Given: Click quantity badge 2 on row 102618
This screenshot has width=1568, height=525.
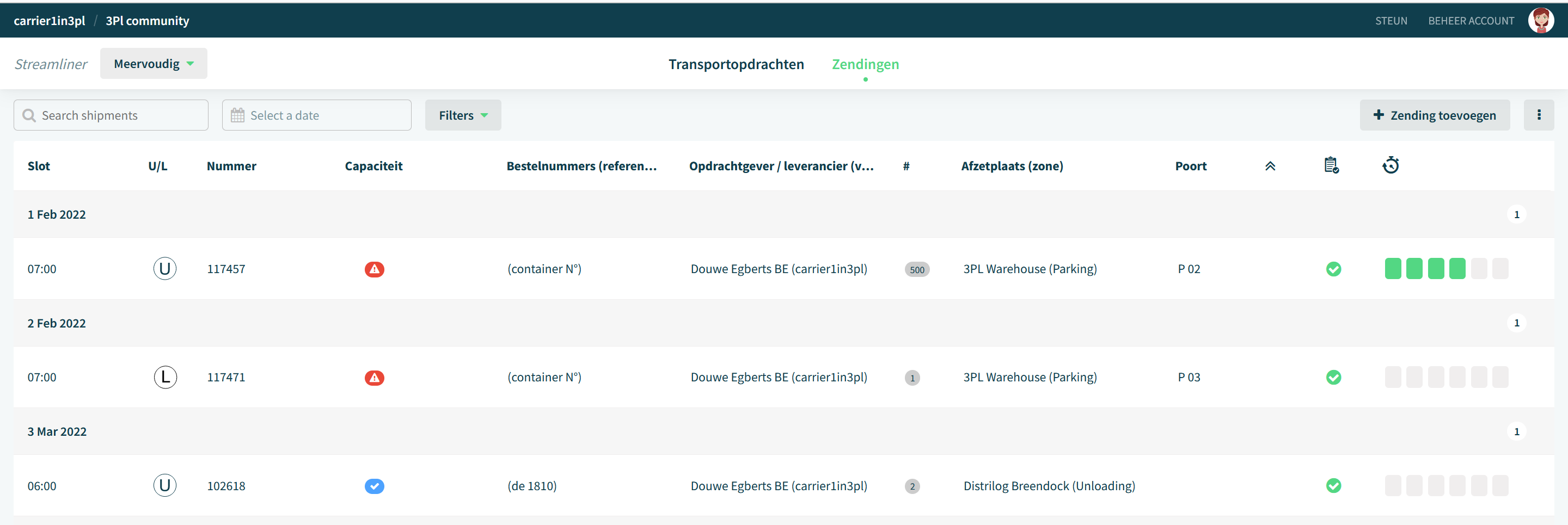Looking at the screenshot, I should tap(912, 486).
